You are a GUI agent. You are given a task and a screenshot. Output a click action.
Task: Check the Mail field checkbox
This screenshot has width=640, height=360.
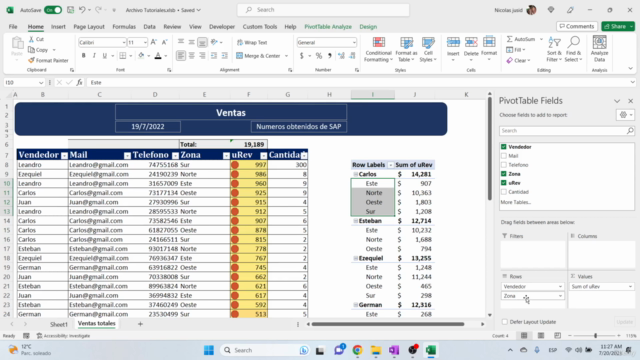tap(504, 156)
